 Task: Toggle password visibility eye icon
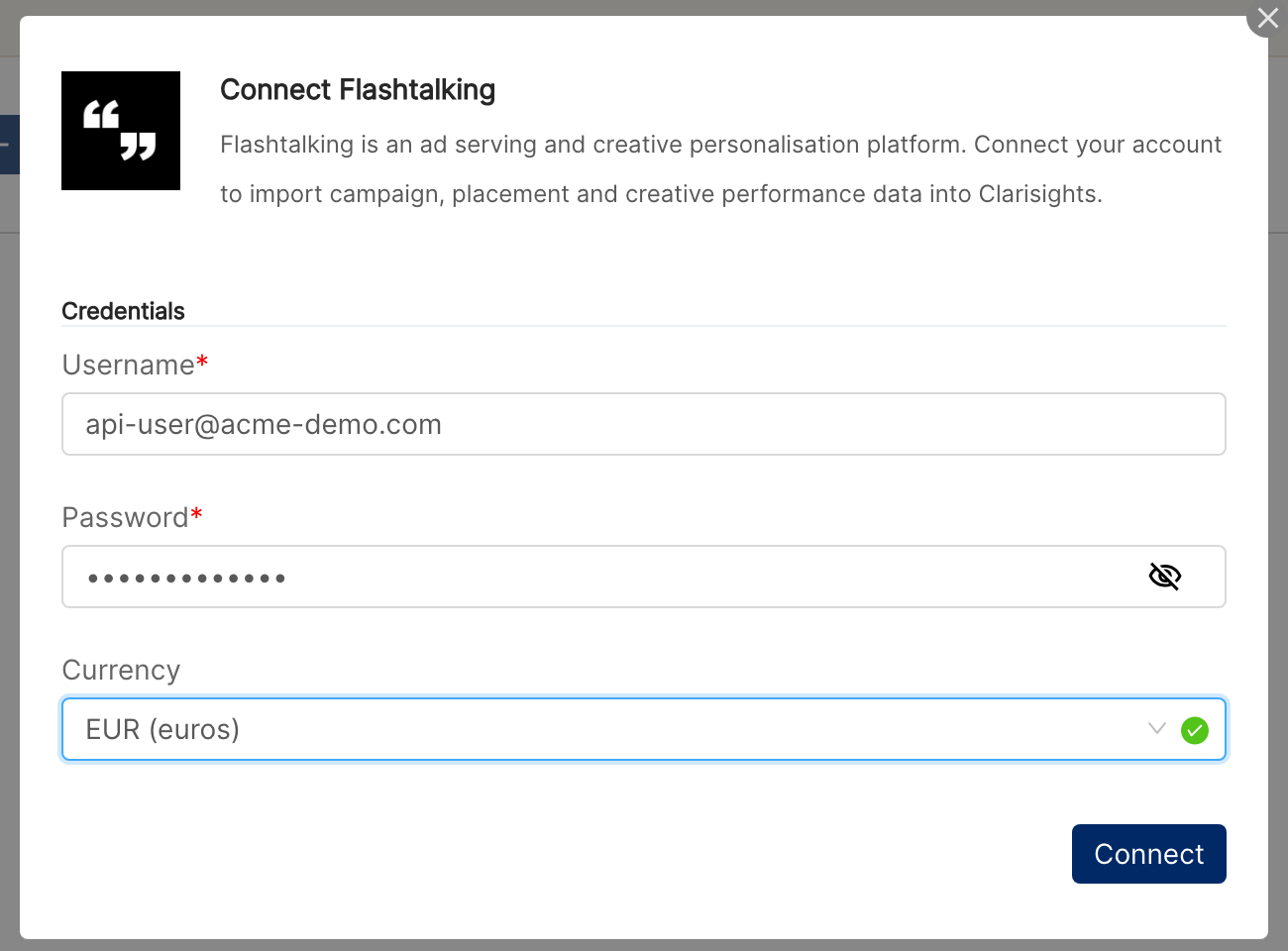(x=1164, y=577)
